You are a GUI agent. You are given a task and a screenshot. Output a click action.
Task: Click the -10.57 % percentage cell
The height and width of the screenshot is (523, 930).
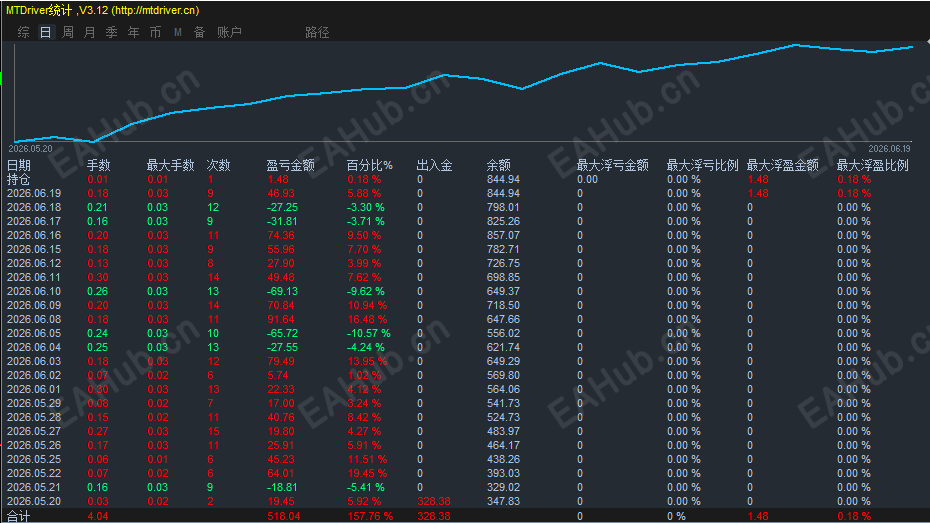tap(369, 333)
